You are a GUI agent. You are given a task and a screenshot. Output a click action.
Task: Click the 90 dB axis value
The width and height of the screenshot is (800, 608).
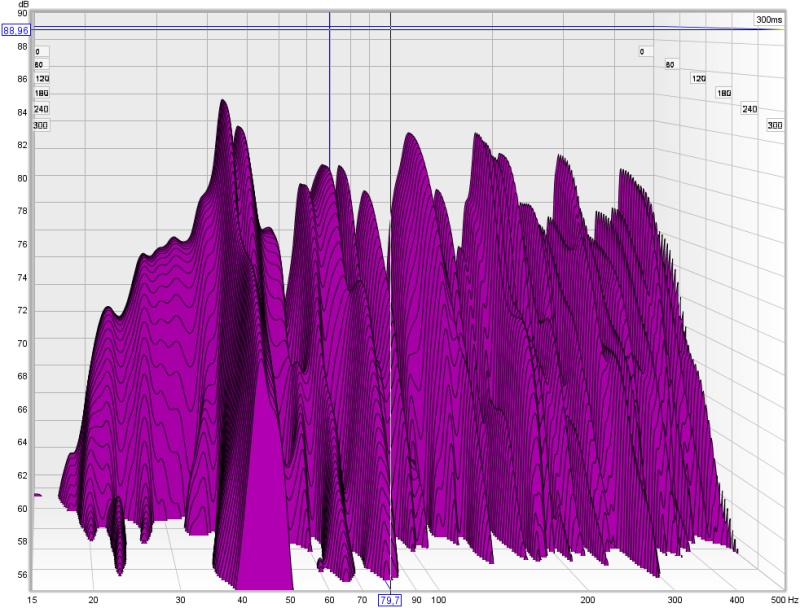[22, 13]
